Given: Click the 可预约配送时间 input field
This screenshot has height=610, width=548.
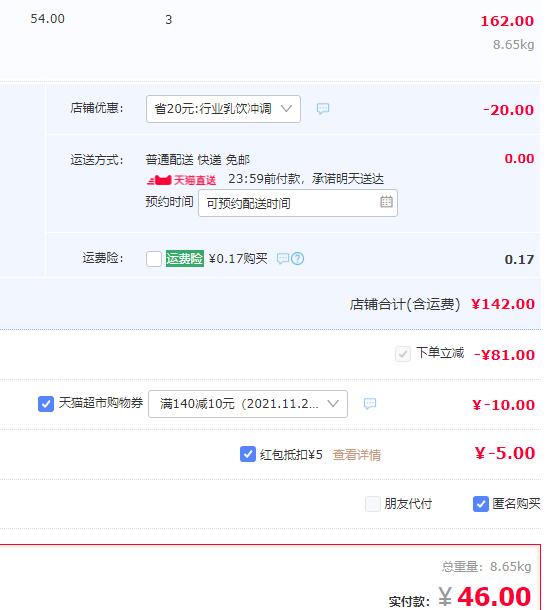Looking at the screenshot, I should pyautogui.click(x=298, y=203).
